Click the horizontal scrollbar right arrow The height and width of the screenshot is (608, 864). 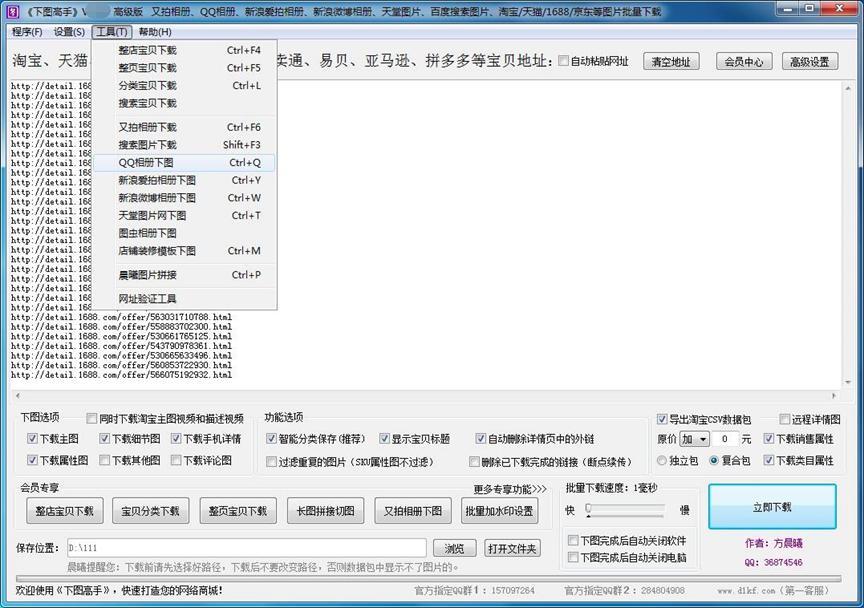pyautogui.click(x=834, y=396)
